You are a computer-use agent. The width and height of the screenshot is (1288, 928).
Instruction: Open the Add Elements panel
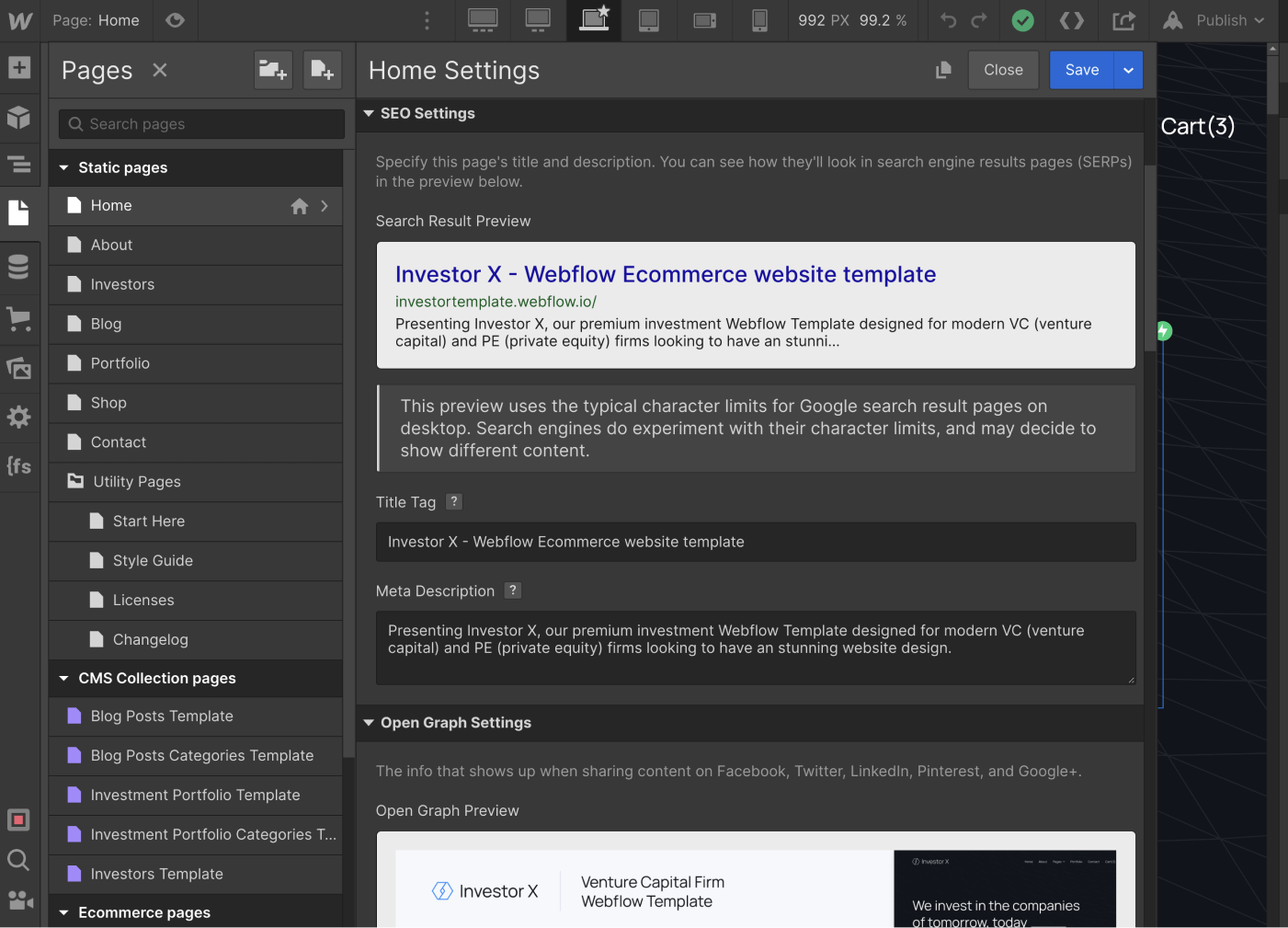tap(20, 67)
